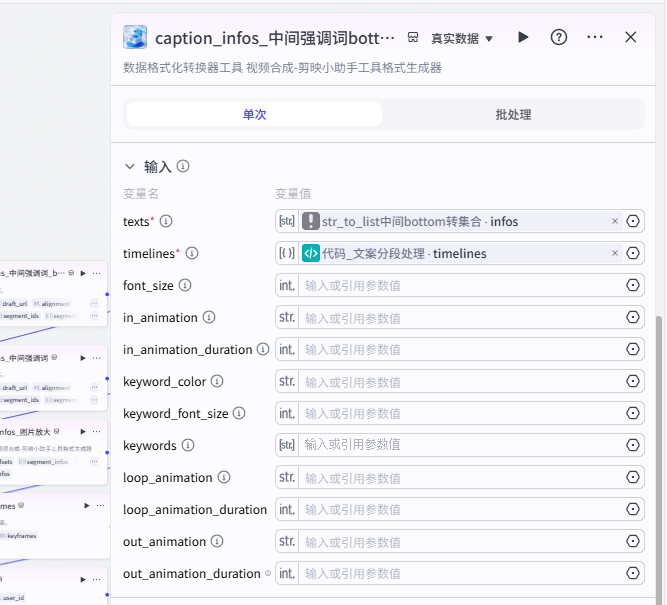The image size is (667, 605).
Task: Open variable picker for font_size
Action: (633, 285)
